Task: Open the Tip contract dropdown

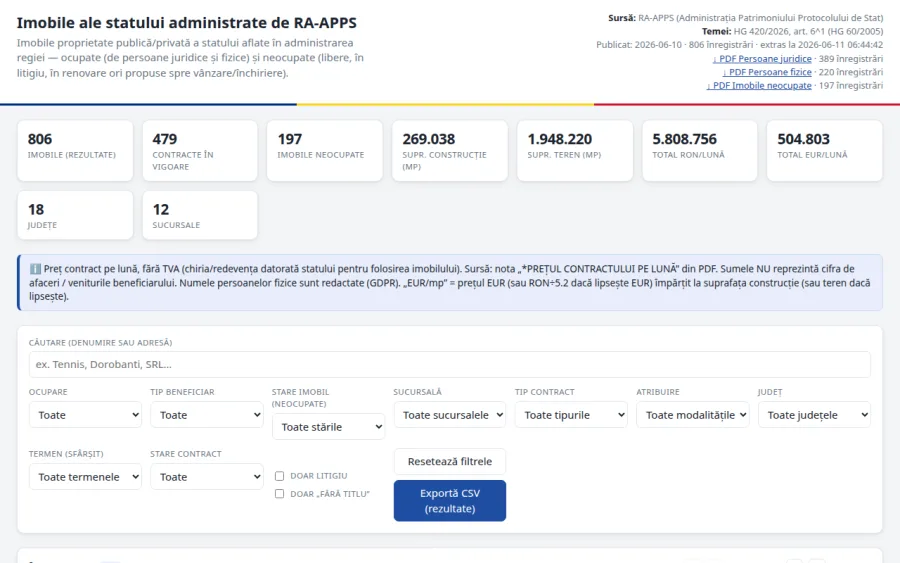Action: click(571, 415)
